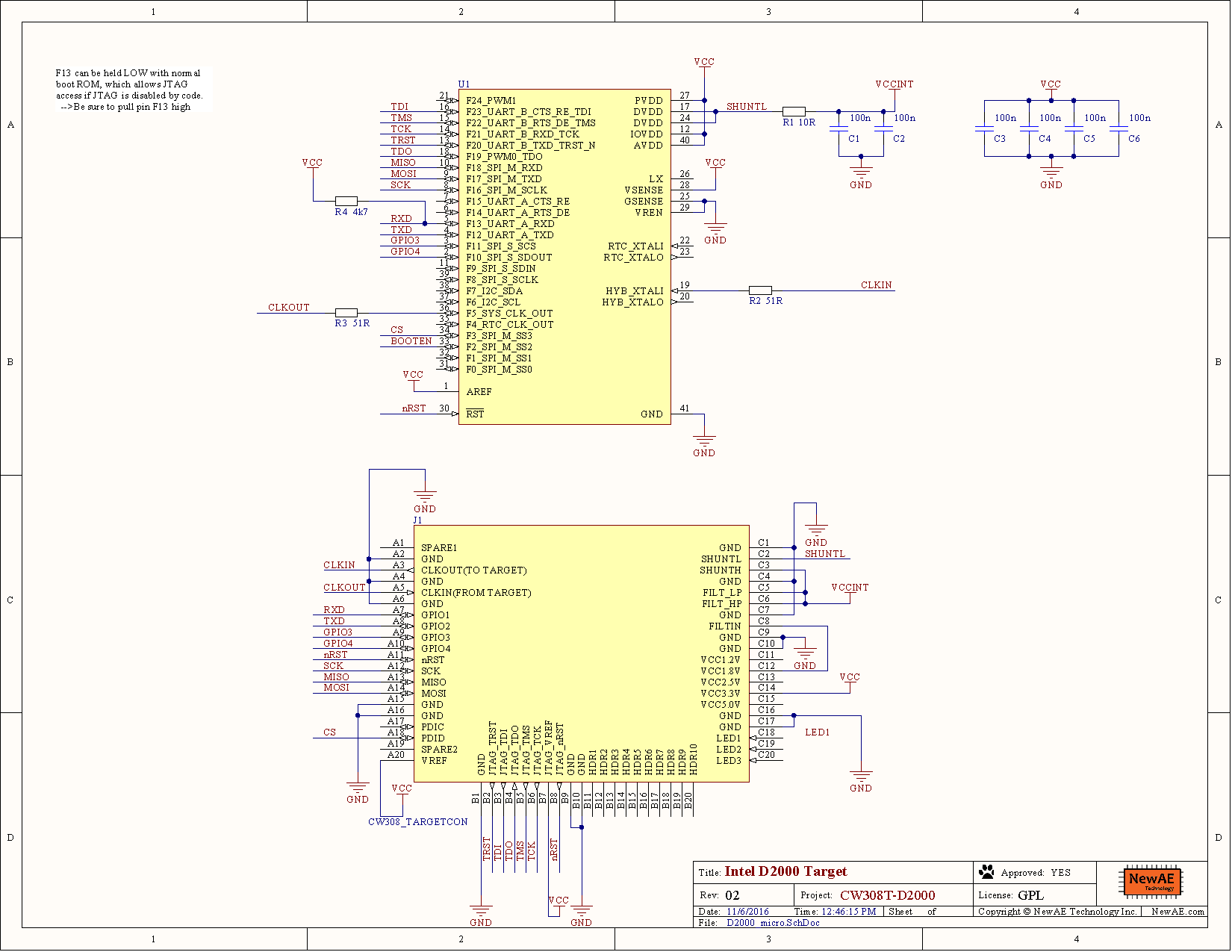Click the PVDD pin name on U1
The height and width of the screenshot is (952, 1232).
649,101
